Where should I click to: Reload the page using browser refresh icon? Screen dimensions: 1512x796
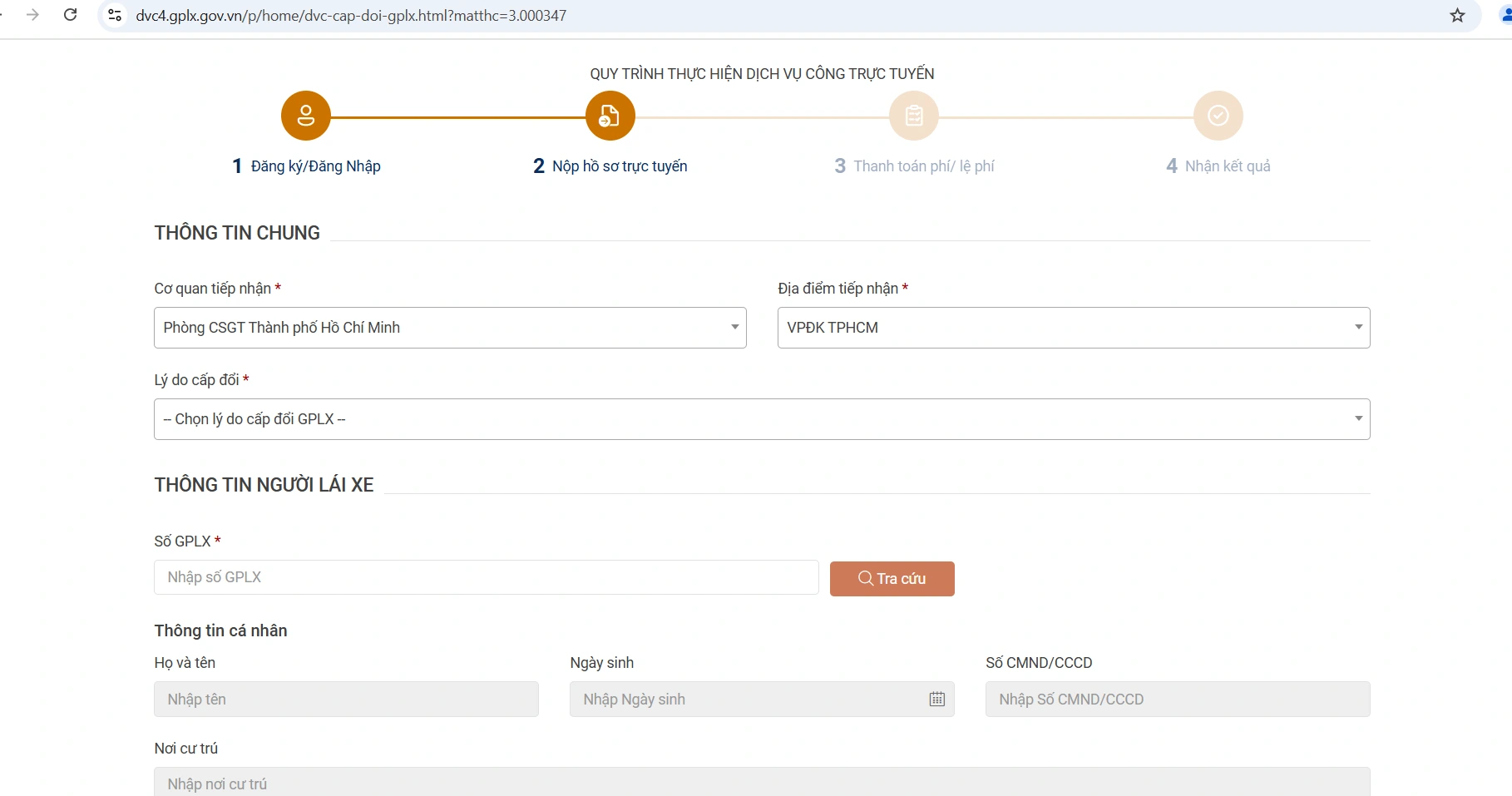[x=71, y=15]
